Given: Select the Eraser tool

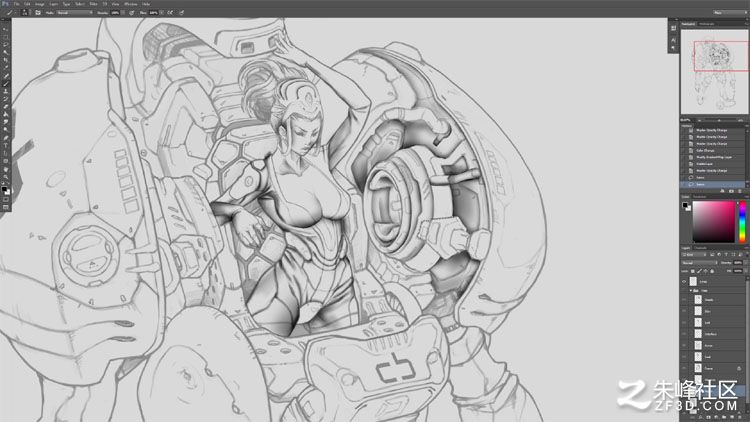Looking at the screenshot, I should [6, 106].
